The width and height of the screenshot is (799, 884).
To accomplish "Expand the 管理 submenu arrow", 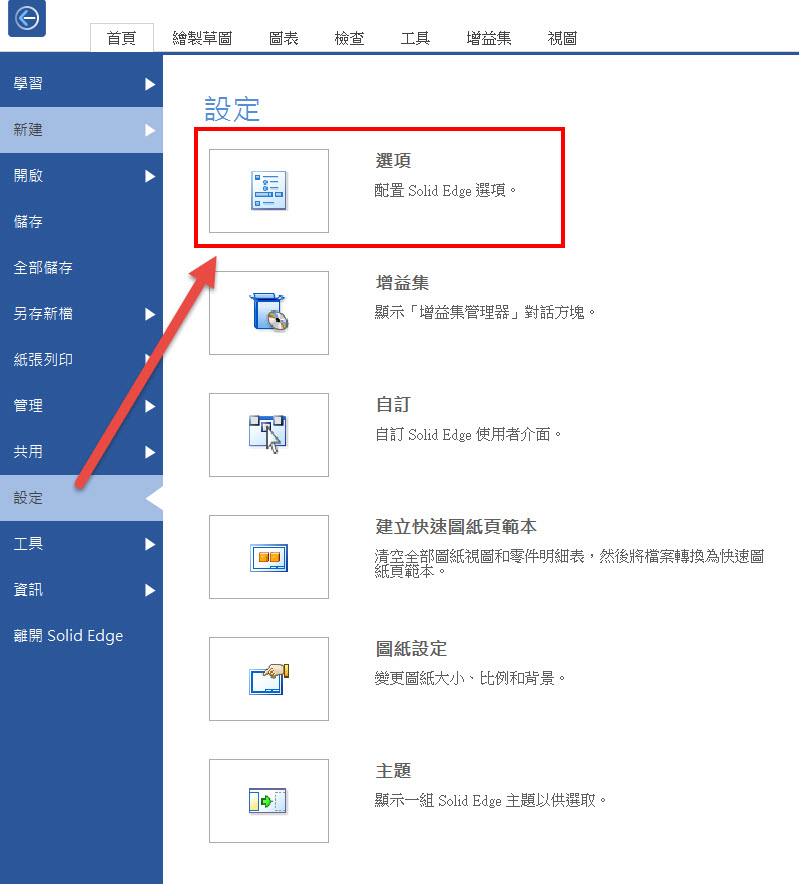I will pos(149,406).
